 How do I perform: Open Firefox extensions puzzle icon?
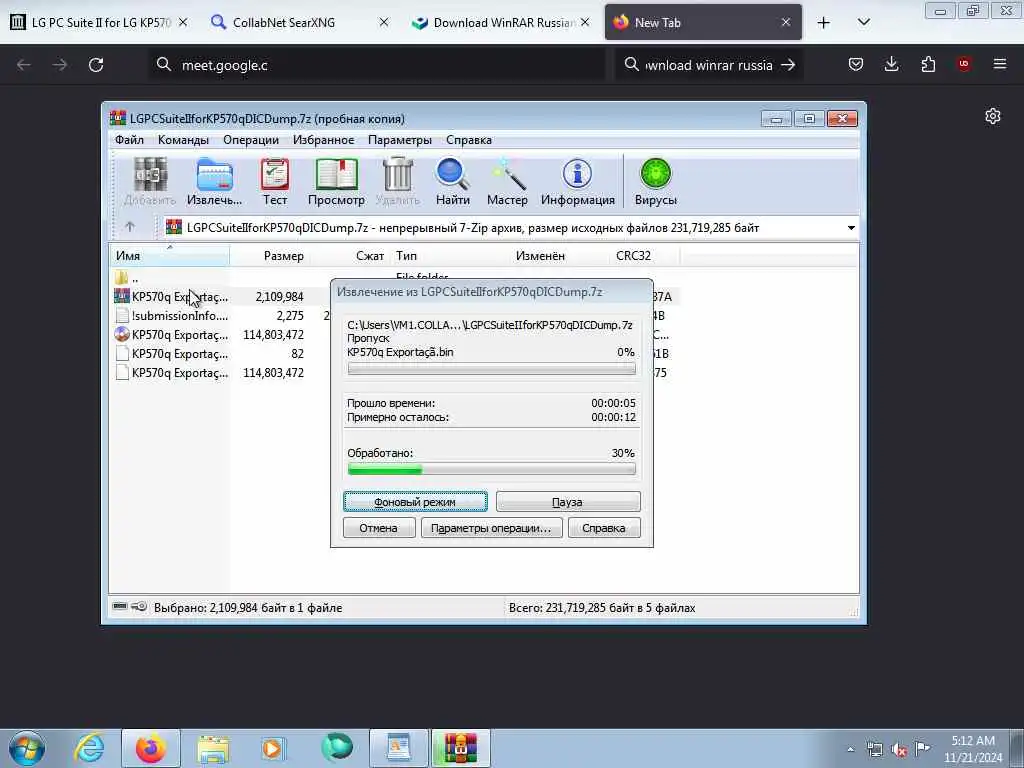928,64
